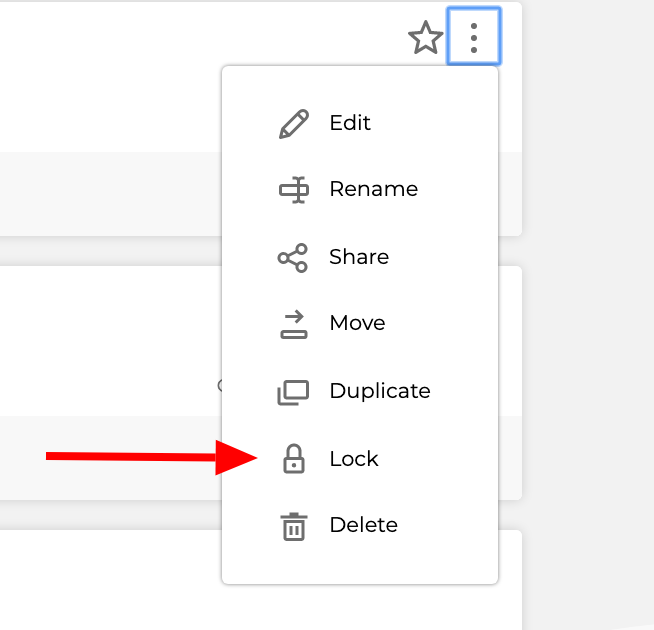Select the Delete option label
This screenshot has width=654, height=630.
(363, 525)
